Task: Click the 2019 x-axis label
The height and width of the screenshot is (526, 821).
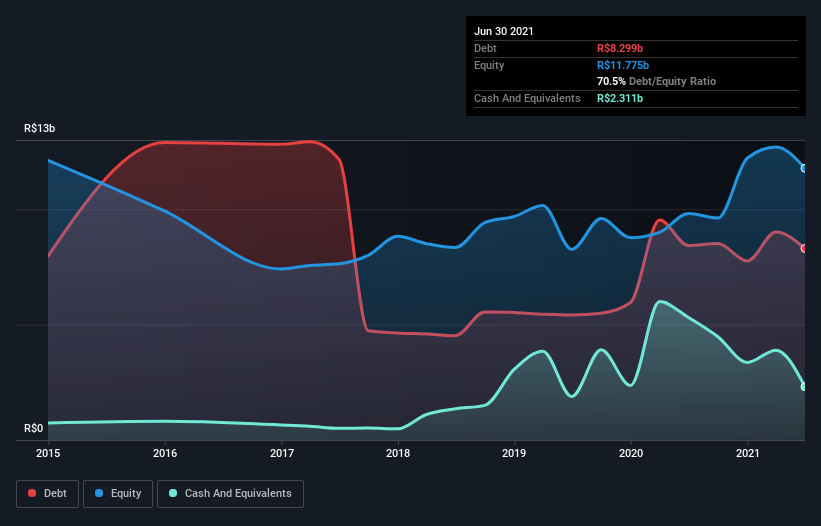Action: coord(514,453)
